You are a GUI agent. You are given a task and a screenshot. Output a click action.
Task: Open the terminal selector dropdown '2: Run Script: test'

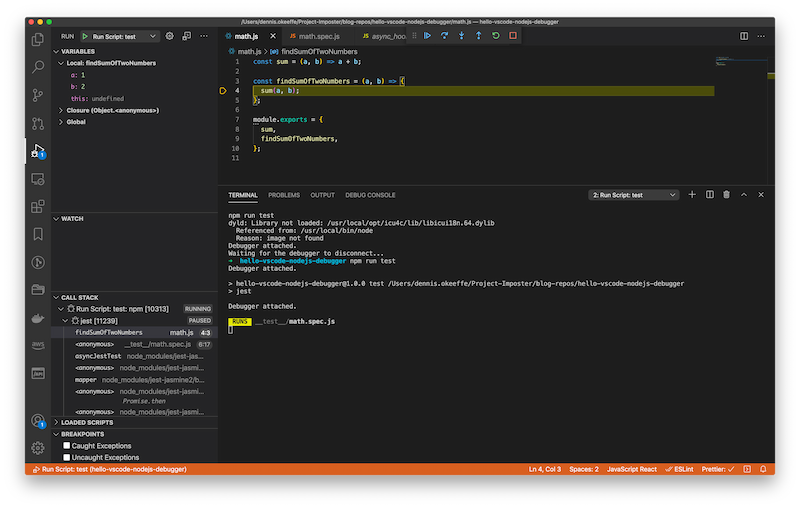(633, 195)
